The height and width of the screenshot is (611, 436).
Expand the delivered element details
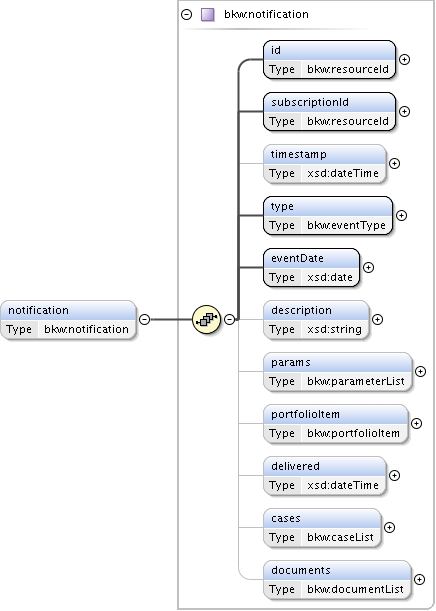point(395,475)
